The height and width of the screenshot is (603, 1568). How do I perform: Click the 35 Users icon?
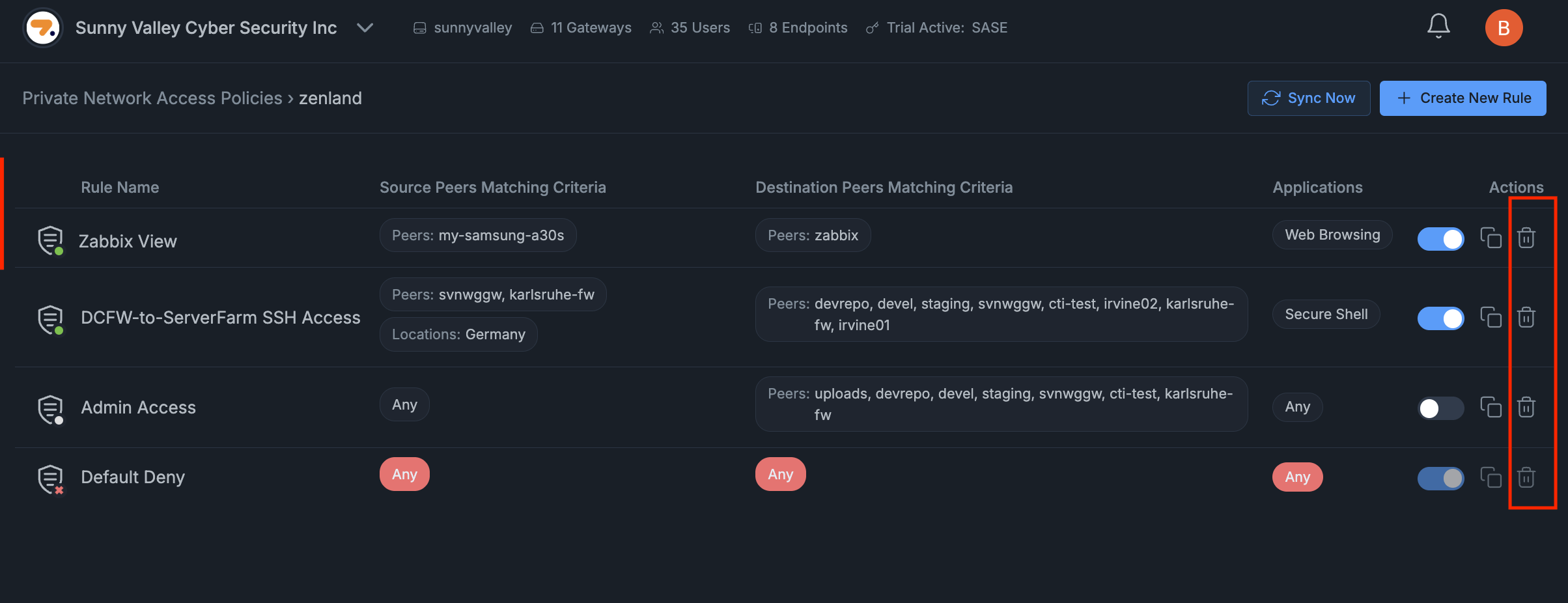pos(656,27)
